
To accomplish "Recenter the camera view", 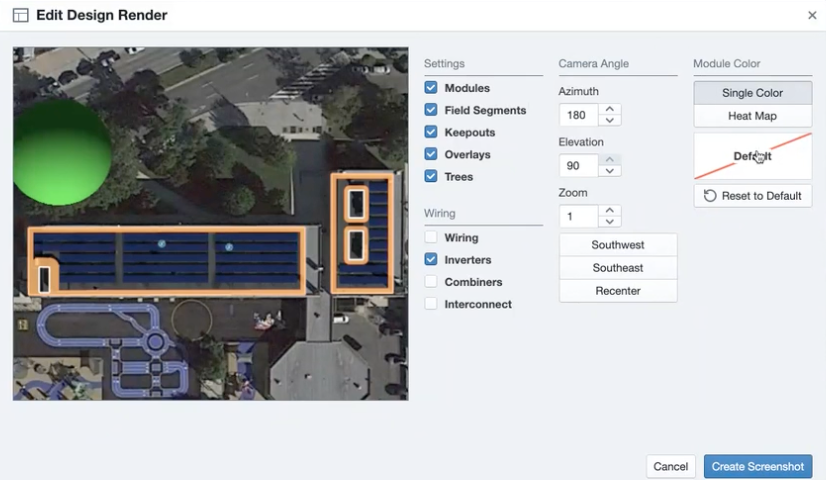I will point(618,291).
